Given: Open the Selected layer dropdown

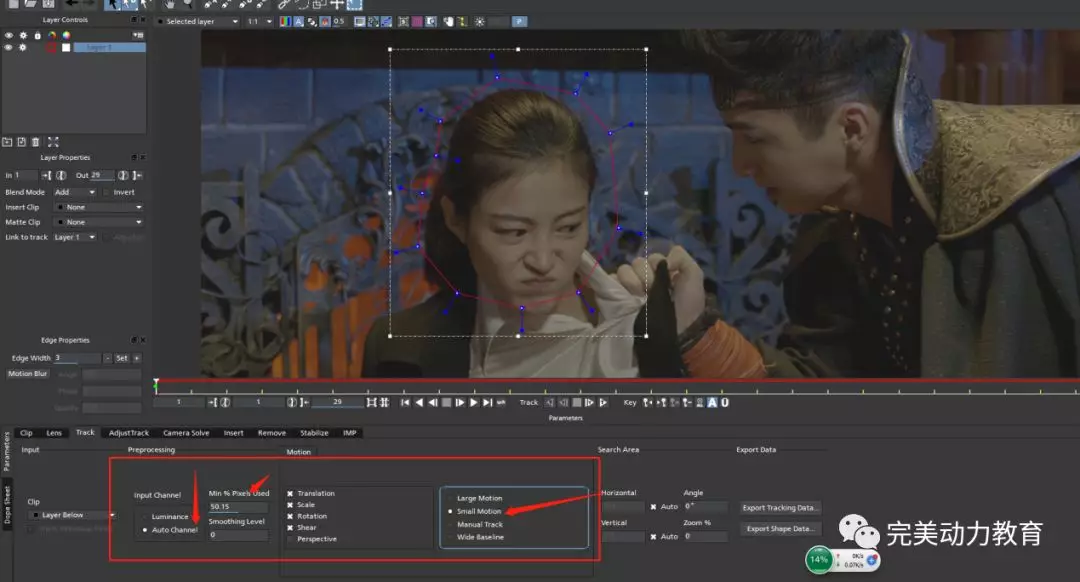Looking at the screenshot, I should (x=197, y=21).
